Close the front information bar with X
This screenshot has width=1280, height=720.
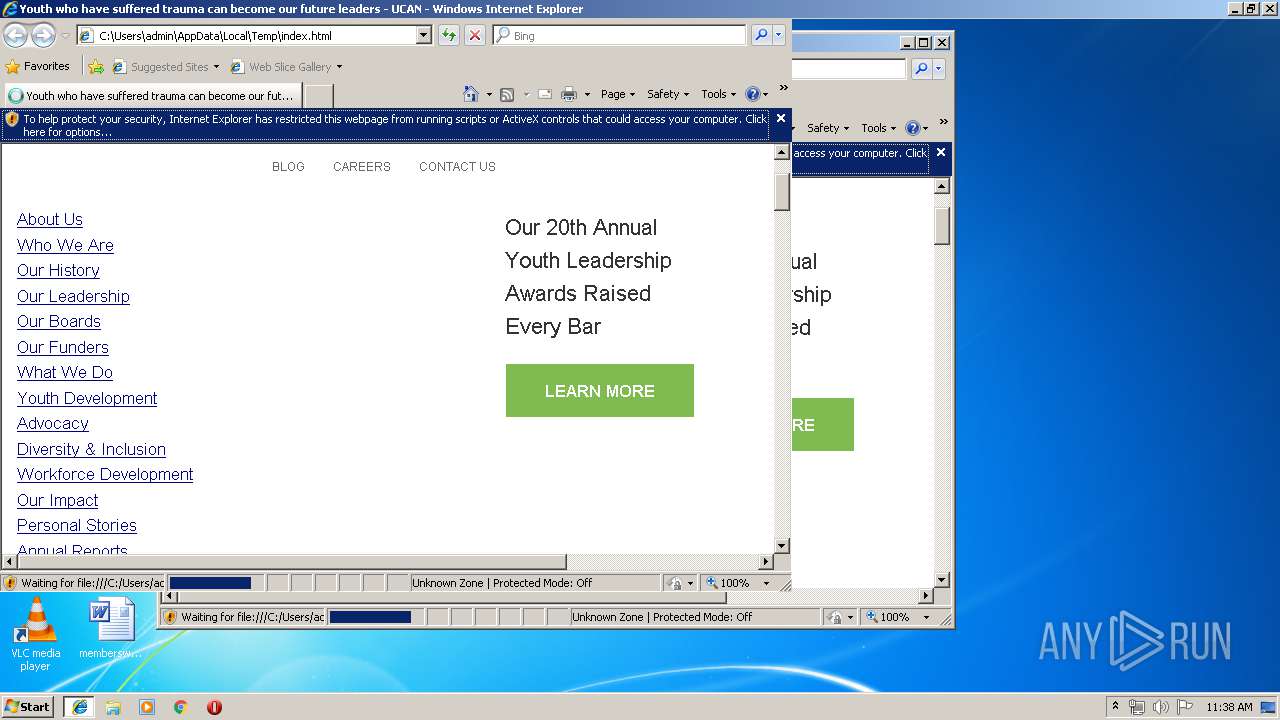click(781, 118)
